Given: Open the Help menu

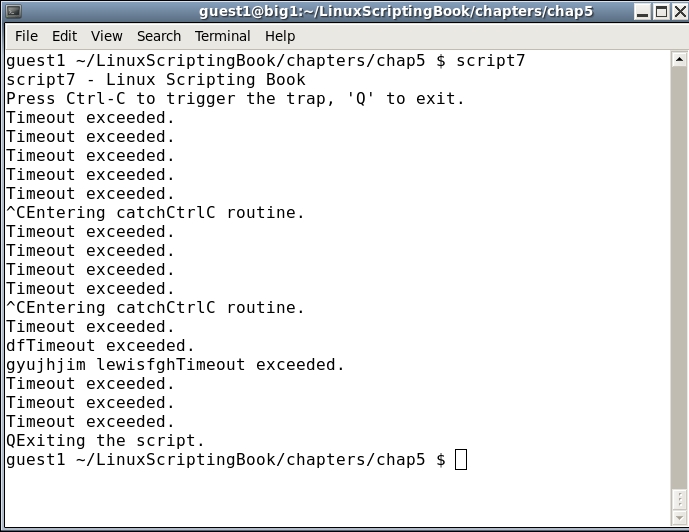Looking at the screenshot, I should [x=280, y=36].
